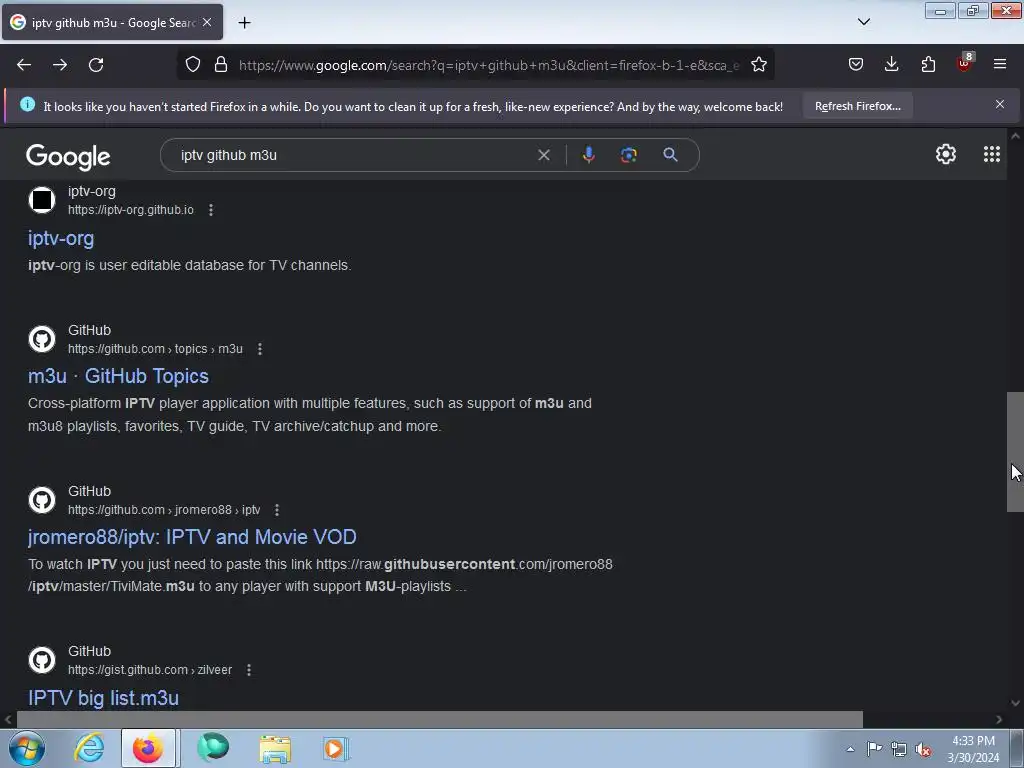Select the iptv github m3u Google Search tab
The image size is (1024, 768).
(x=112, y=22)
